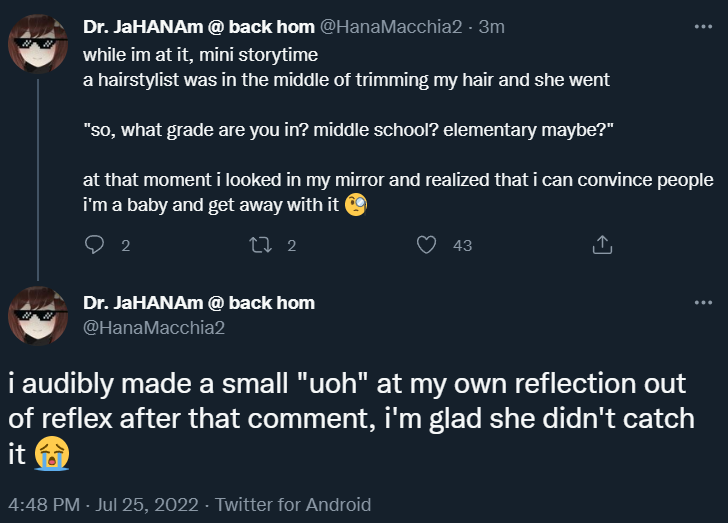Screen dimensions: 728x523
Task: Click the like count 43
Action: (x=462, y=245)
